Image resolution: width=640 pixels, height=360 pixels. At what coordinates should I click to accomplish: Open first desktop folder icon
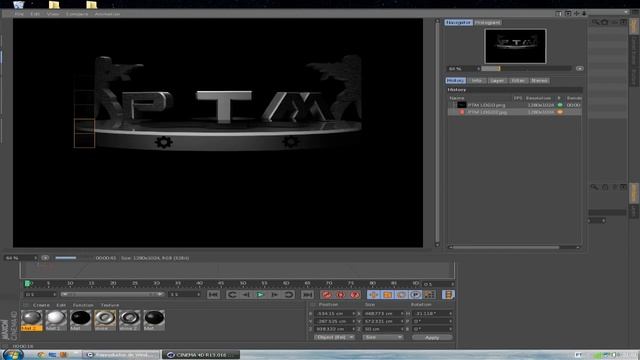click(x=54, y=5)
